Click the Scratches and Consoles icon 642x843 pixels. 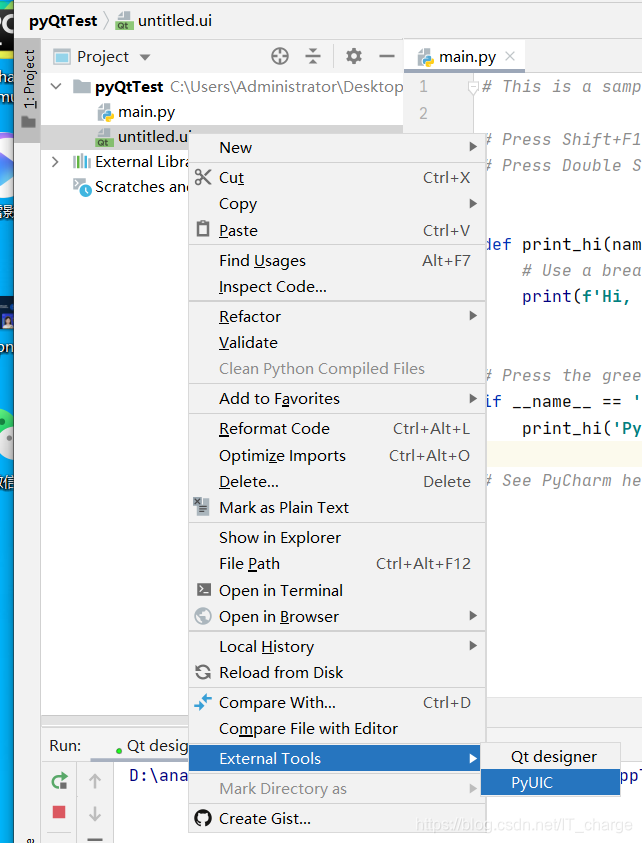click(82, 187)
